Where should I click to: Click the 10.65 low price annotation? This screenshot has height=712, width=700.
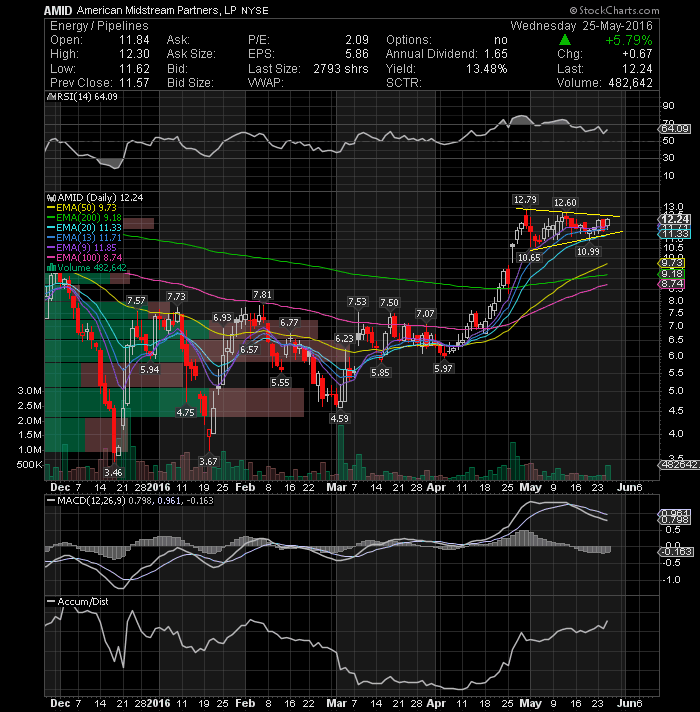(x=529, y=257)
